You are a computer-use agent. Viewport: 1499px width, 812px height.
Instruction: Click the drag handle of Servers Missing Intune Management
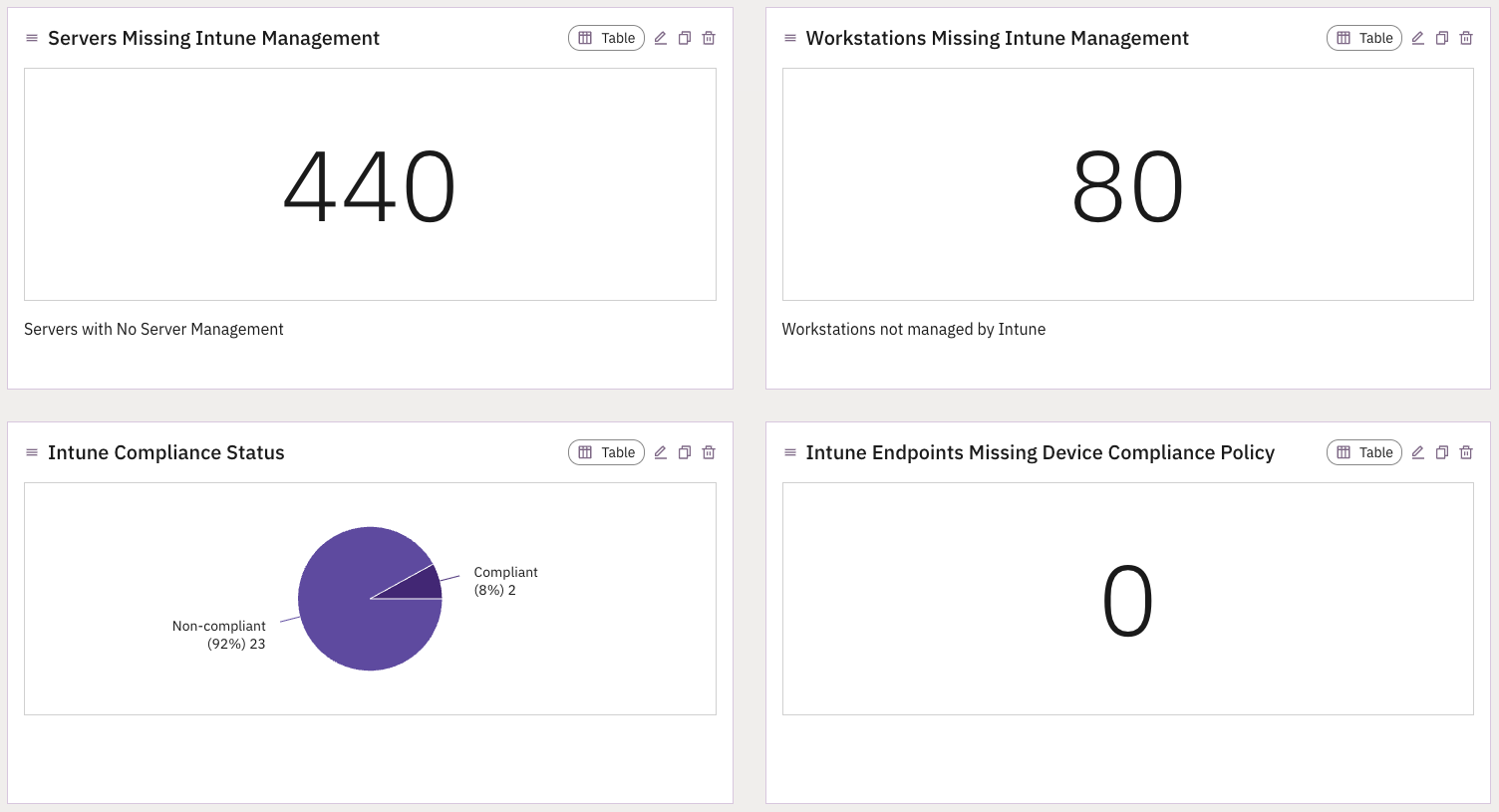pos(32,38)
